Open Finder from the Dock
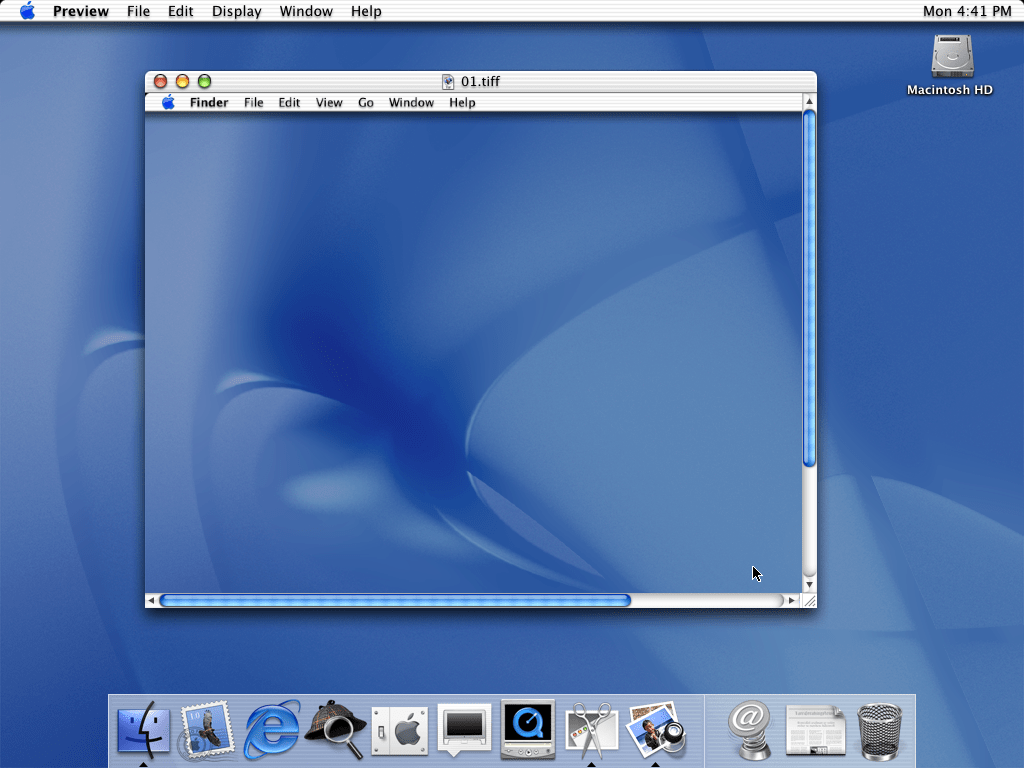The width and height of the screenshot is (1024, 768). pos(144,730)
